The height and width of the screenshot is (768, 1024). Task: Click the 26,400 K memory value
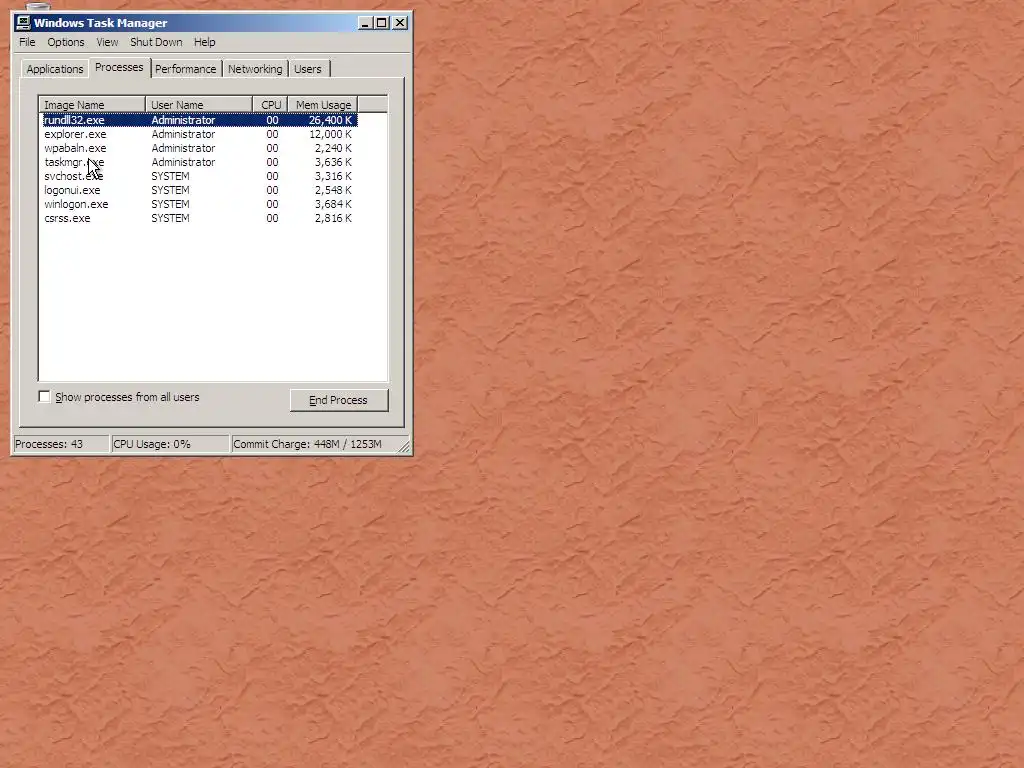point(330,120)
